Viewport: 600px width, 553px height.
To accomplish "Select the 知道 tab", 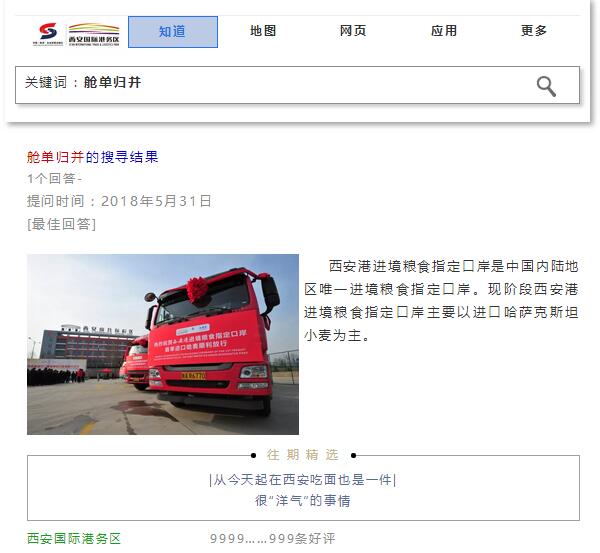I will click(173, 32).
